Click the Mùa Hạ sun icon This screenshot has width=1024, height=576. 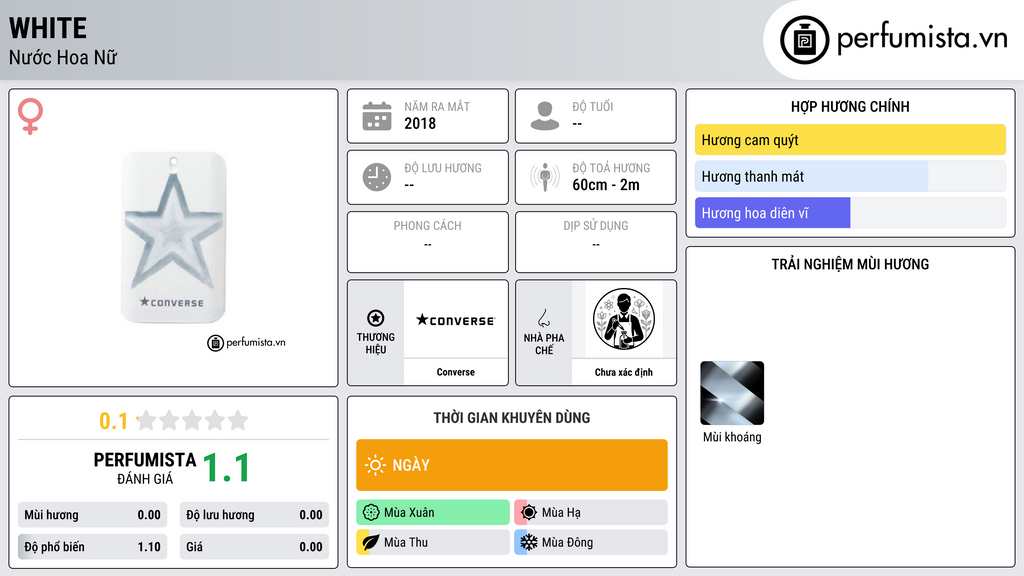click(x=529, y=513)
